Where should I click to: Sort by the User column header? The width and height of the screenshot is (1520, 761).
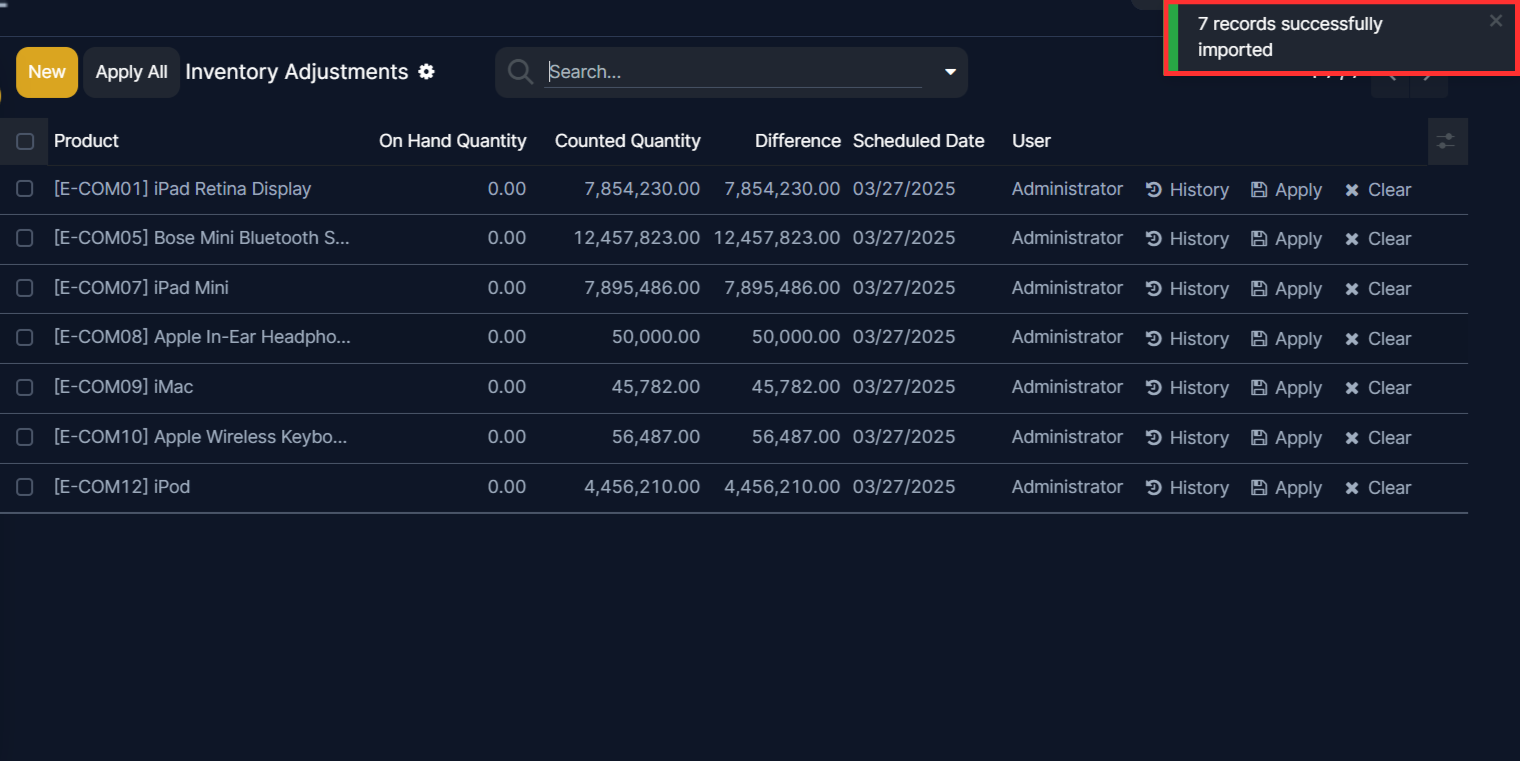1031,141
